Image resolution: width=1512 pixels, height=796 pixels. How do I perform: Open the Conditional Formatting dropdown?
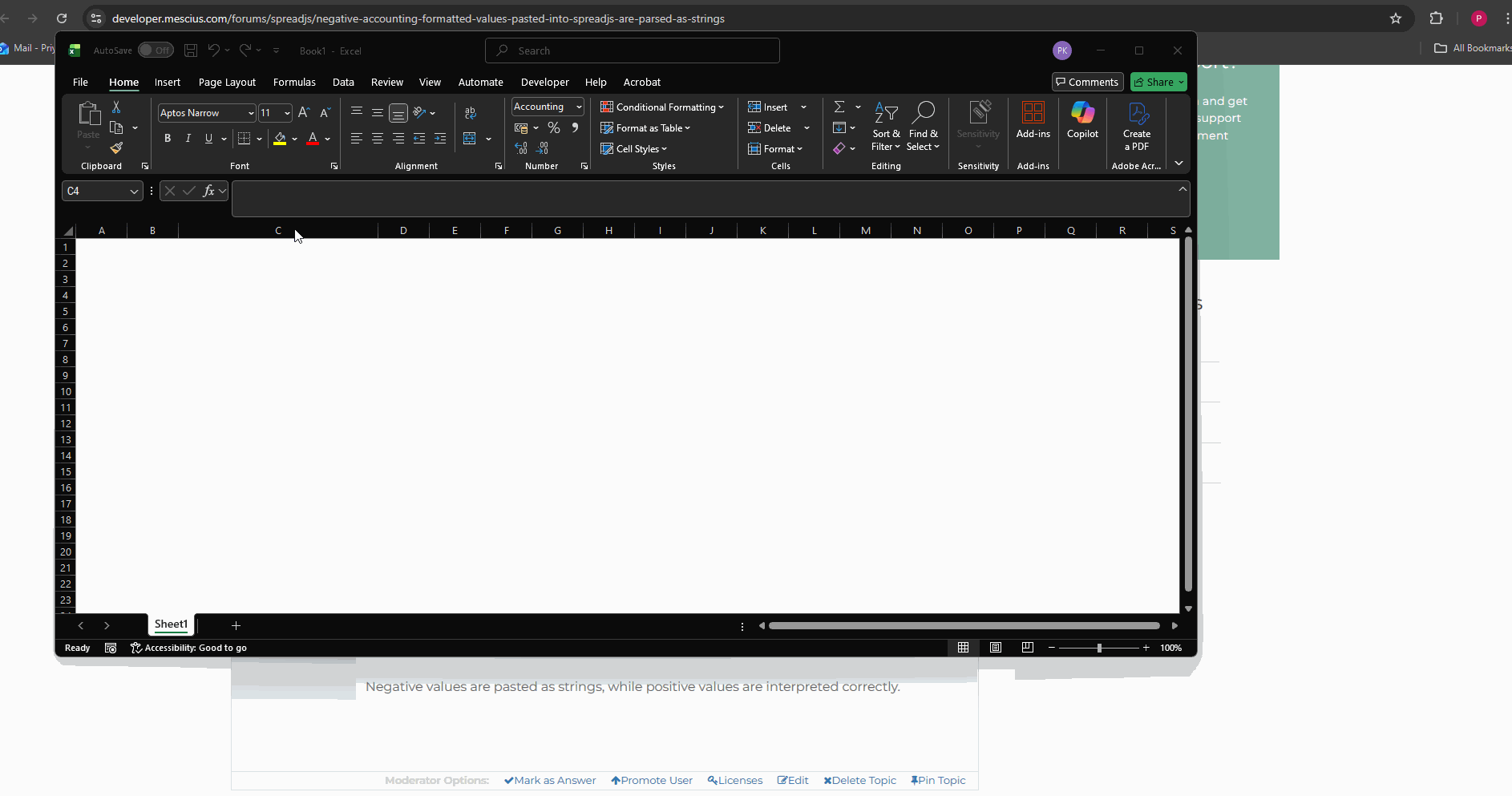click(x=662, y=107)
